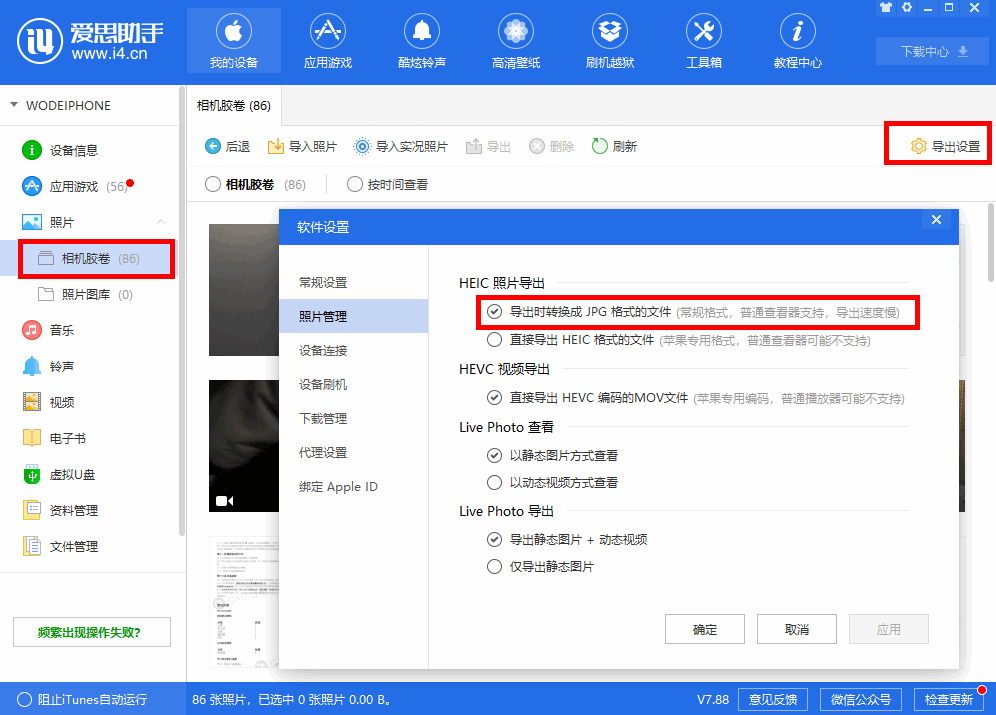996x715 pixels.
Task: Select 仅导出静态图片 export option
Action: 494,567
